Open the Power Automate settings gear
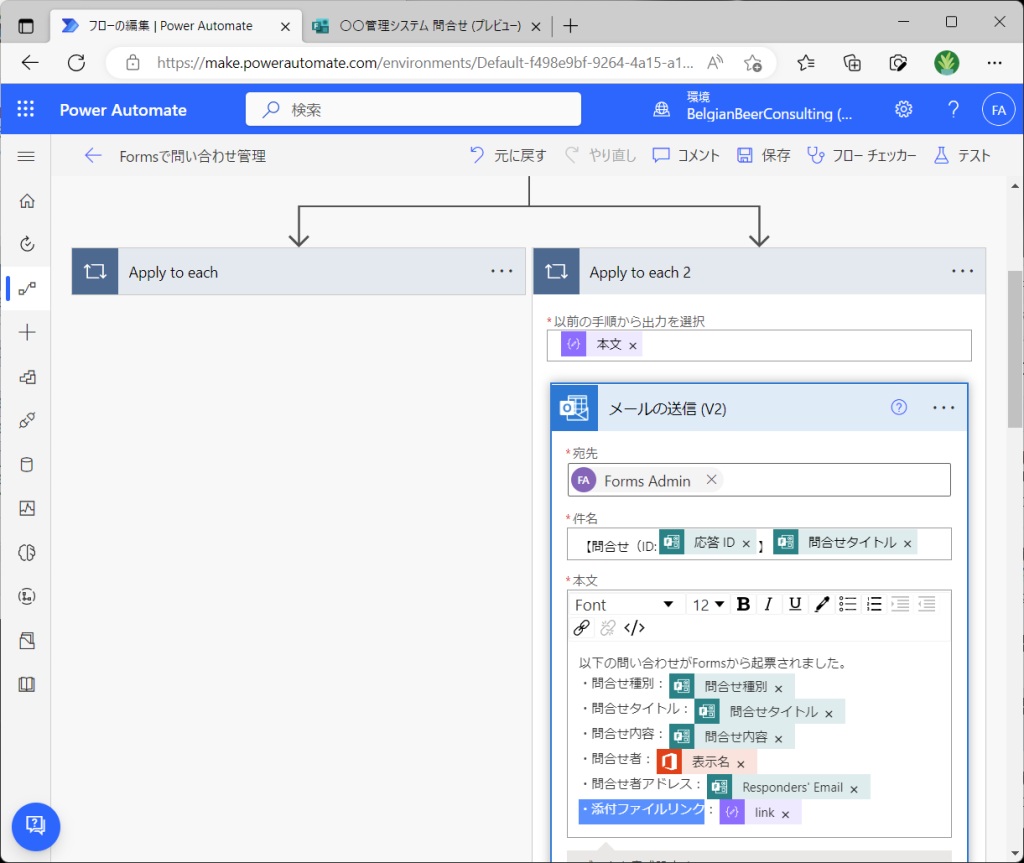This screenshot has width=1024, height=863. pyautogui.click(x=904, y=110)
